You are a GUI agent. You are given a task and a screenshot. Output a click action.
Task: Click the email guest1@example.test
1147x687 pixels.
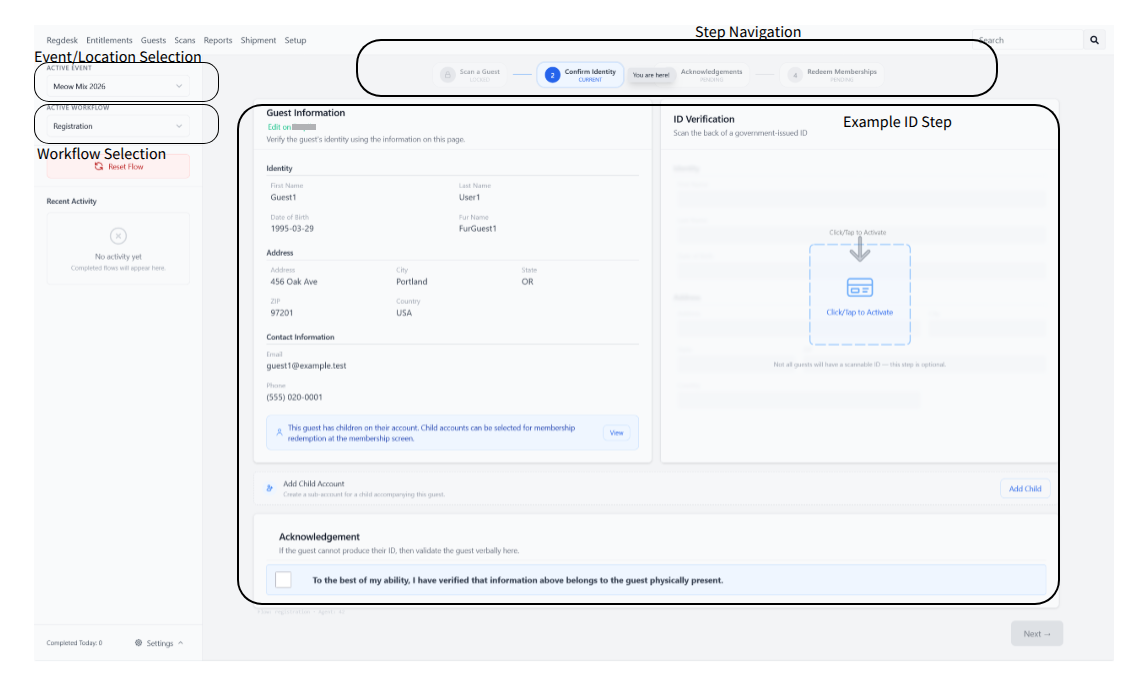click(307, 366)
